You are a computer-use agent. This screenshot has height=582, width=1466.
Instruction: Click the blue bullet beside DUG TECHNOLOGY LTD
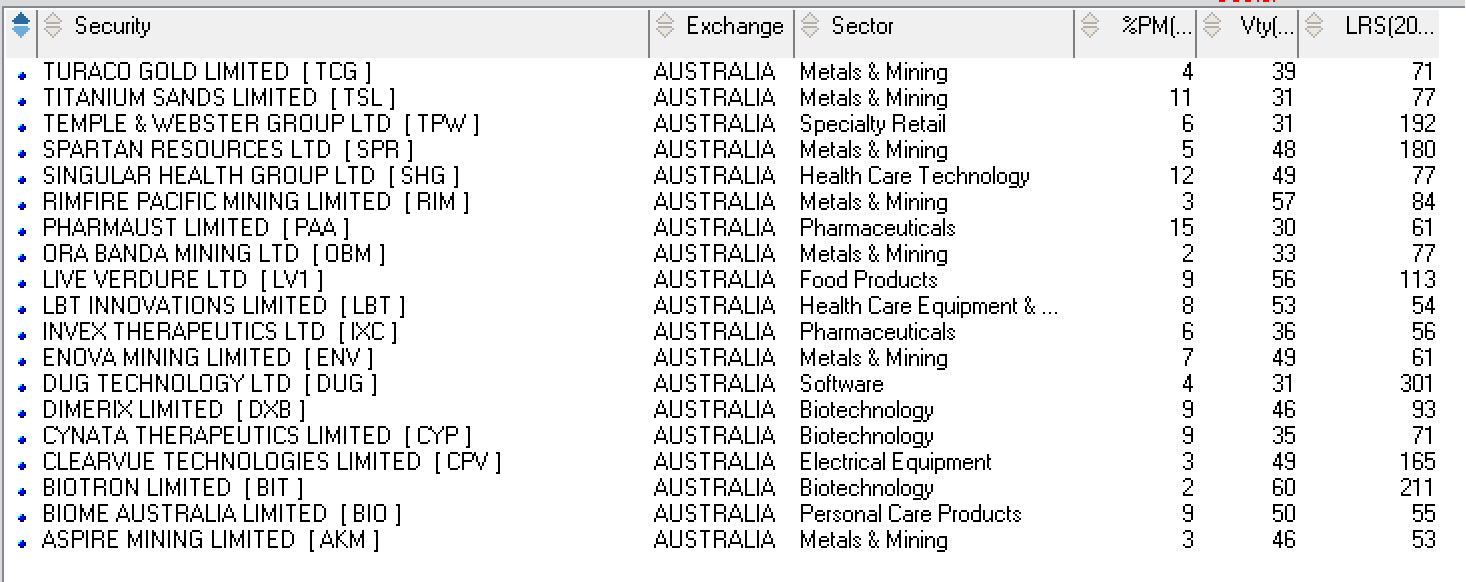(x=22, y=387)
